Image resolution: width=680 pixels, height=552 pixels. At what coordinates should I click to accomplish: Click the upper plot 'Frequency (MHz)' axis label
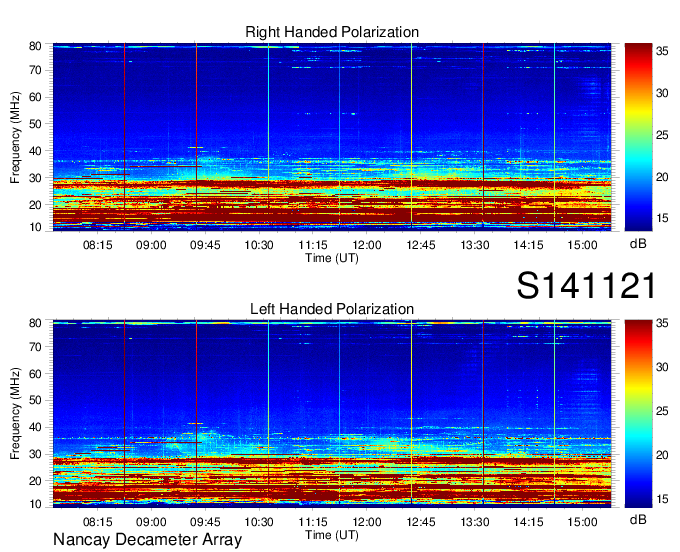pos(15,137)
